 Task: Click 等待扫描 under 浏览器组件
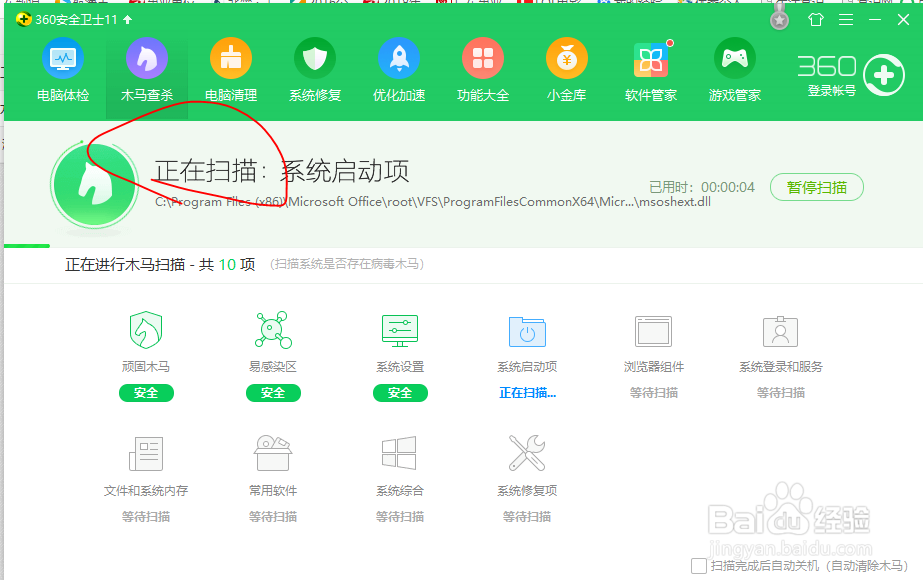tap(653, 393)
